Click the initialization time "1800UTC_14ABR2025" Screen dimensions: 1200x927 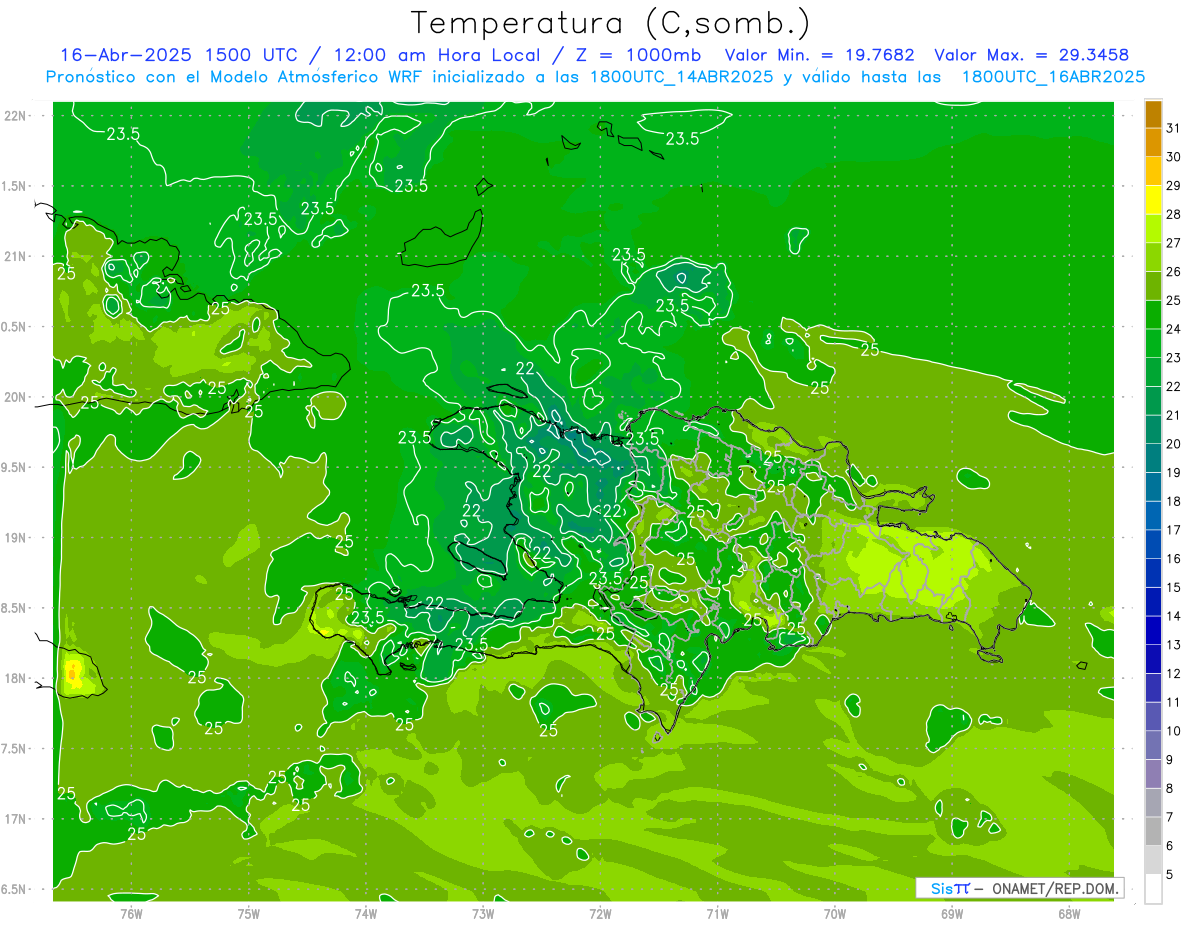tap(680, 77)
